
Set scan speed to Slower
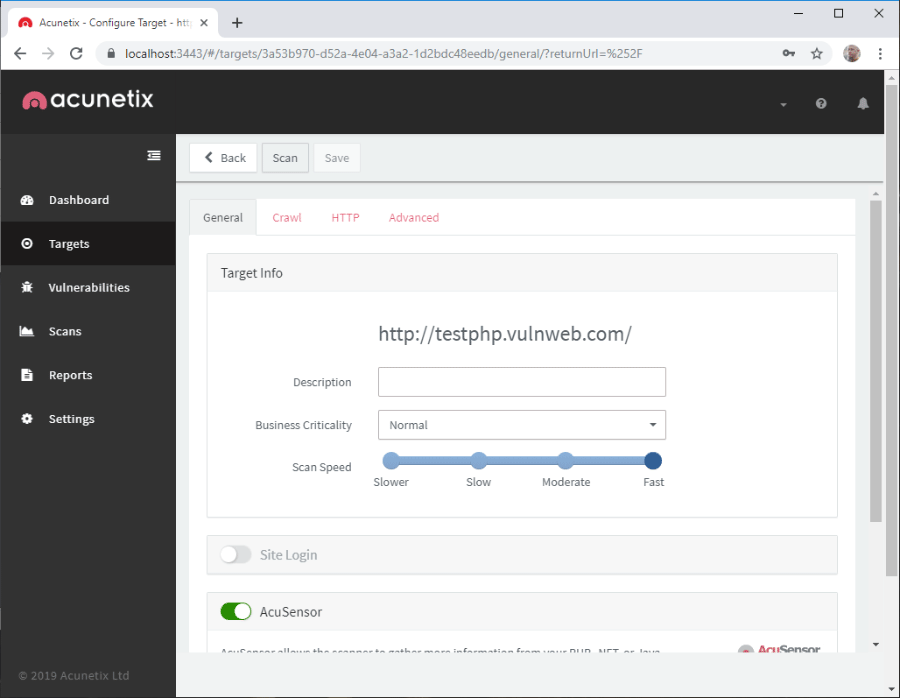391,460
